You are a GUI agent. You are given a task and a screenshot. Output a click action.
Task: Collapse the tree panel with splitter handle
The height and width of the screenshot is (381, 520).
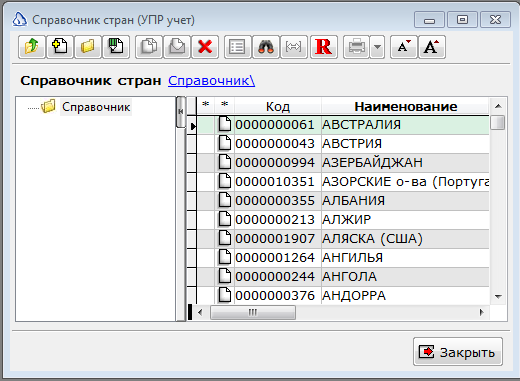click(180, 112)
